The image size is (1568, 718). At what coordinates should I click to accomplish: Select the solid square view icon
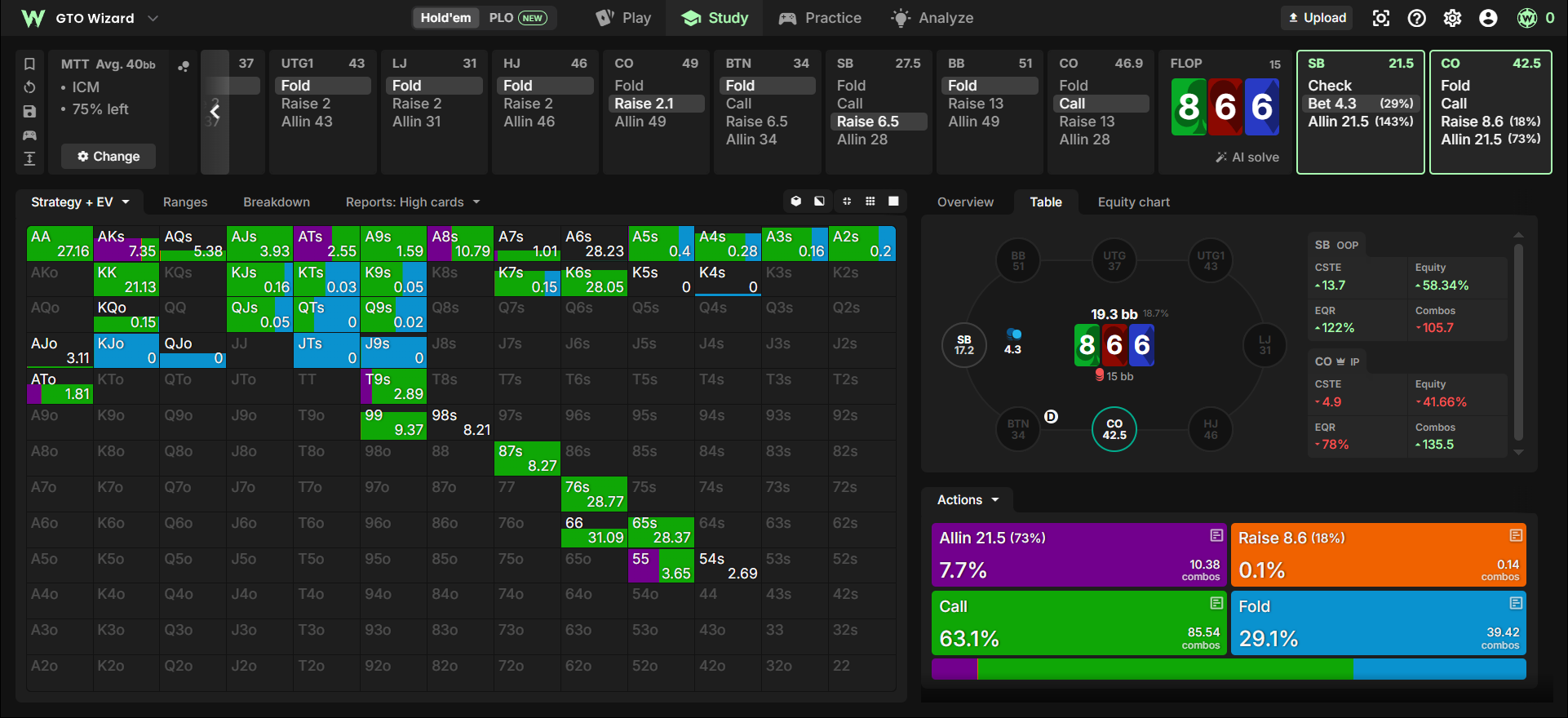pyautogui.click(x=893, y=201)
